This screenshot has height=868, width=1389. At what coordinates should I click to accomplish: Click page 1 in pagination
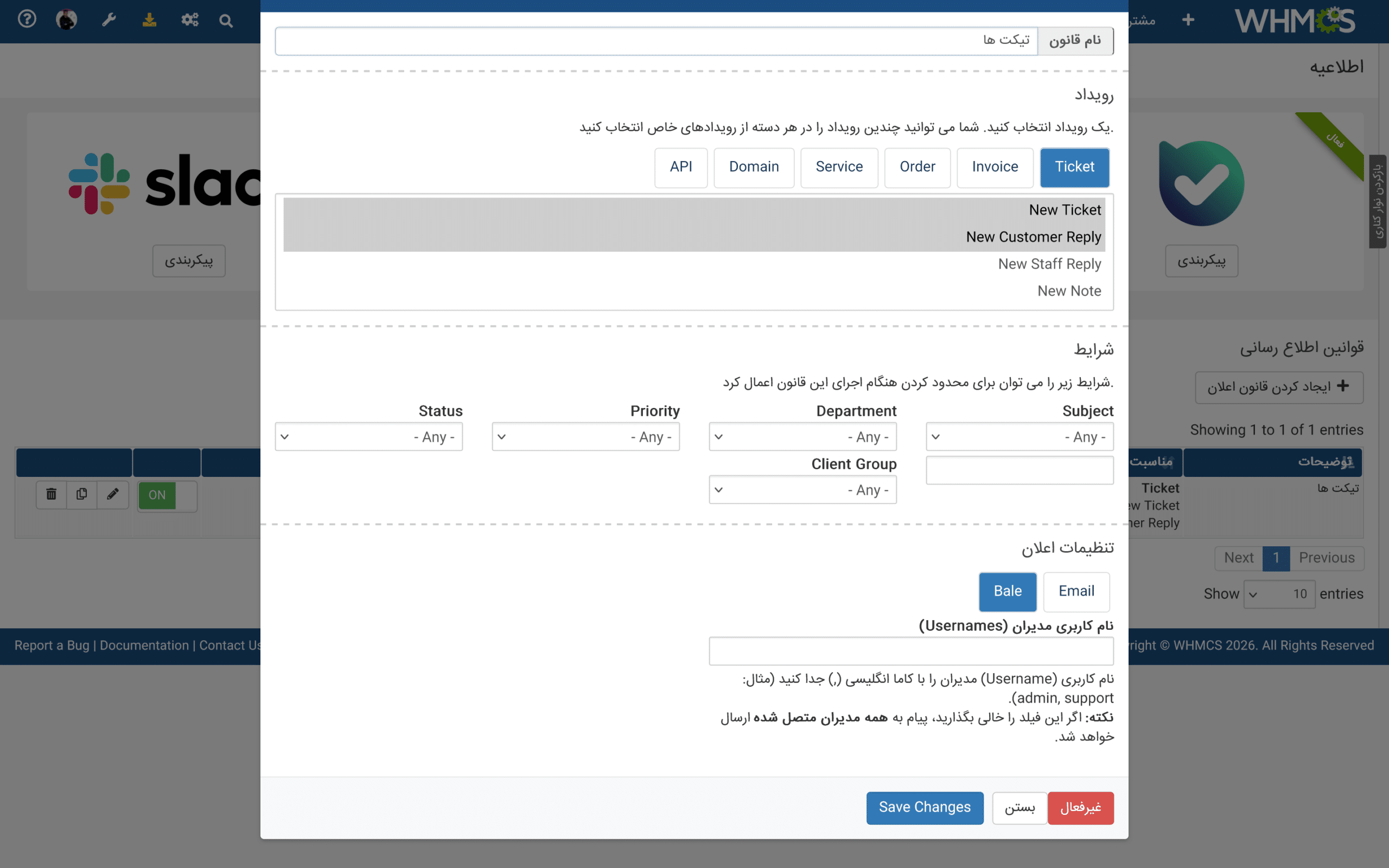click(x=1276, y=558)
